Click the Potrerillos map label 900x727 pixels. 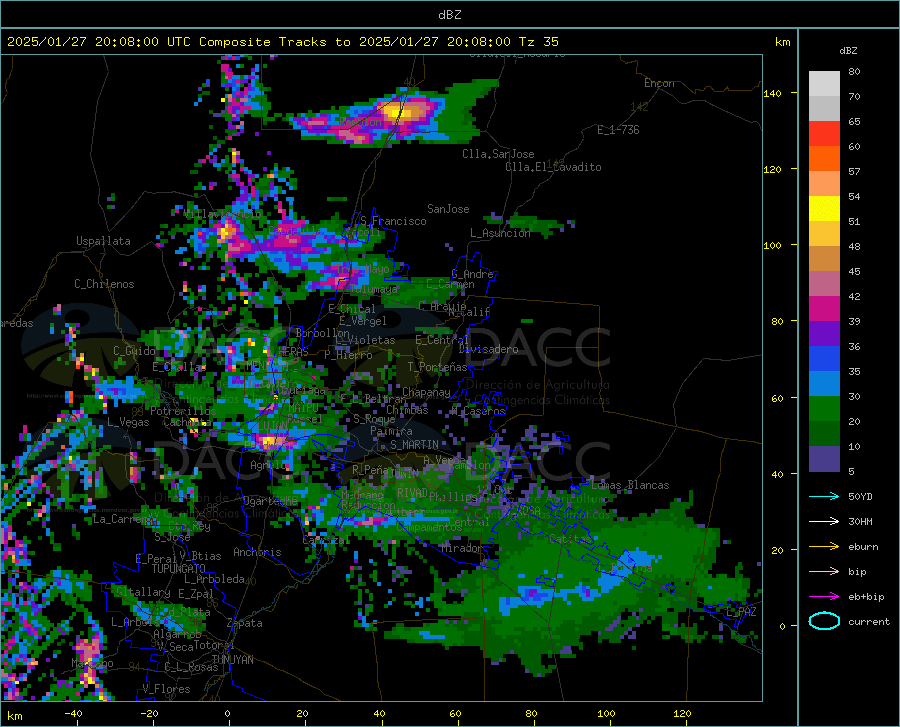[x=183, y=411]
